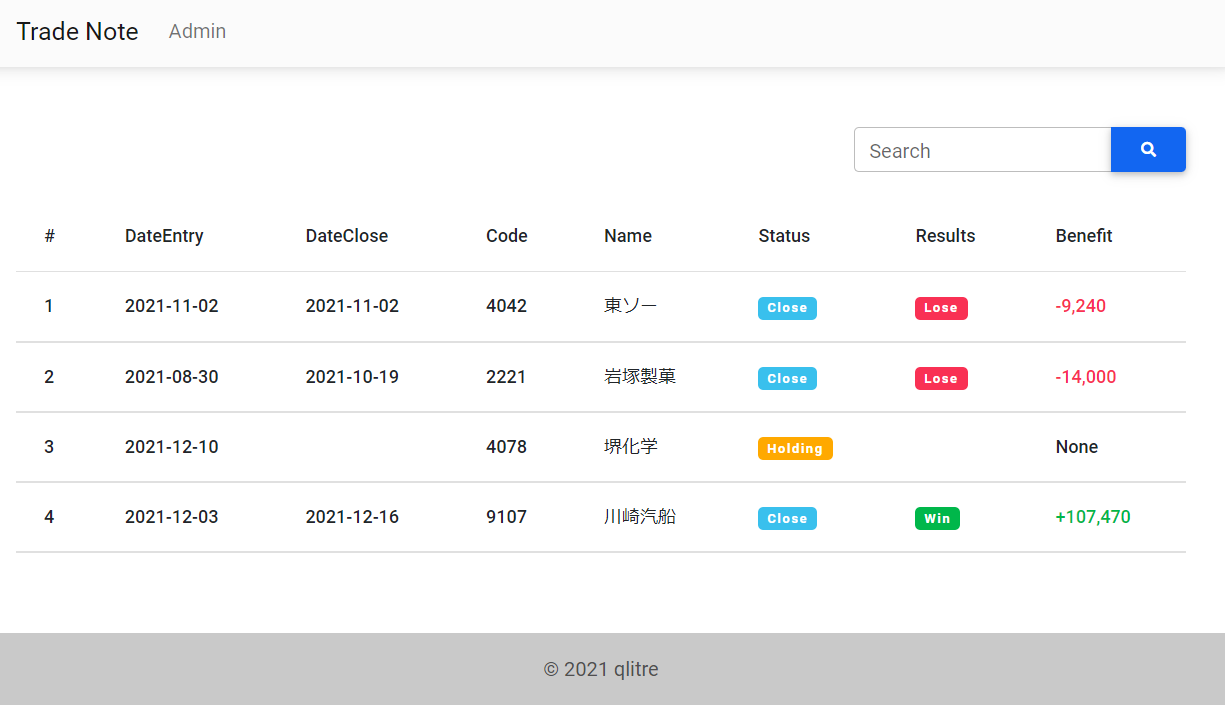The width and height of the screenshot is (1225, 708).
Task: Select the stock name 川崎汽船
Action: tap(640, 517)
